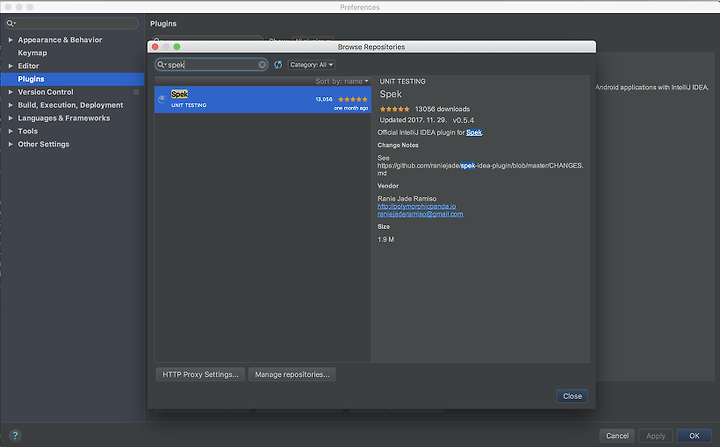
Task: Close the Browse Repositories dialog
Action: click(x=572, y=396)
